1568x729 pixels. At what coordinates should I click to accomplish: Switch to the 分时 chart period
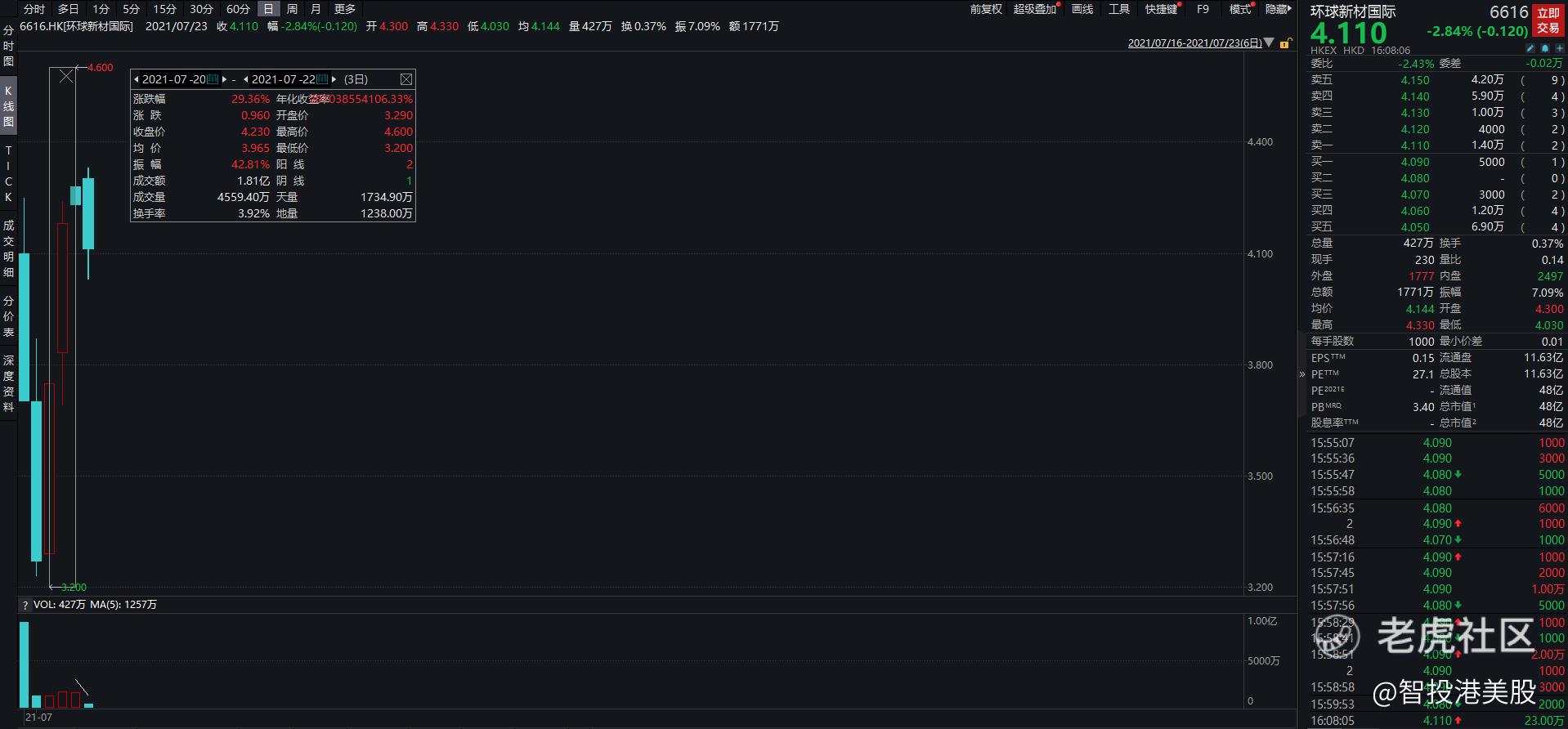tap(34, 9)
